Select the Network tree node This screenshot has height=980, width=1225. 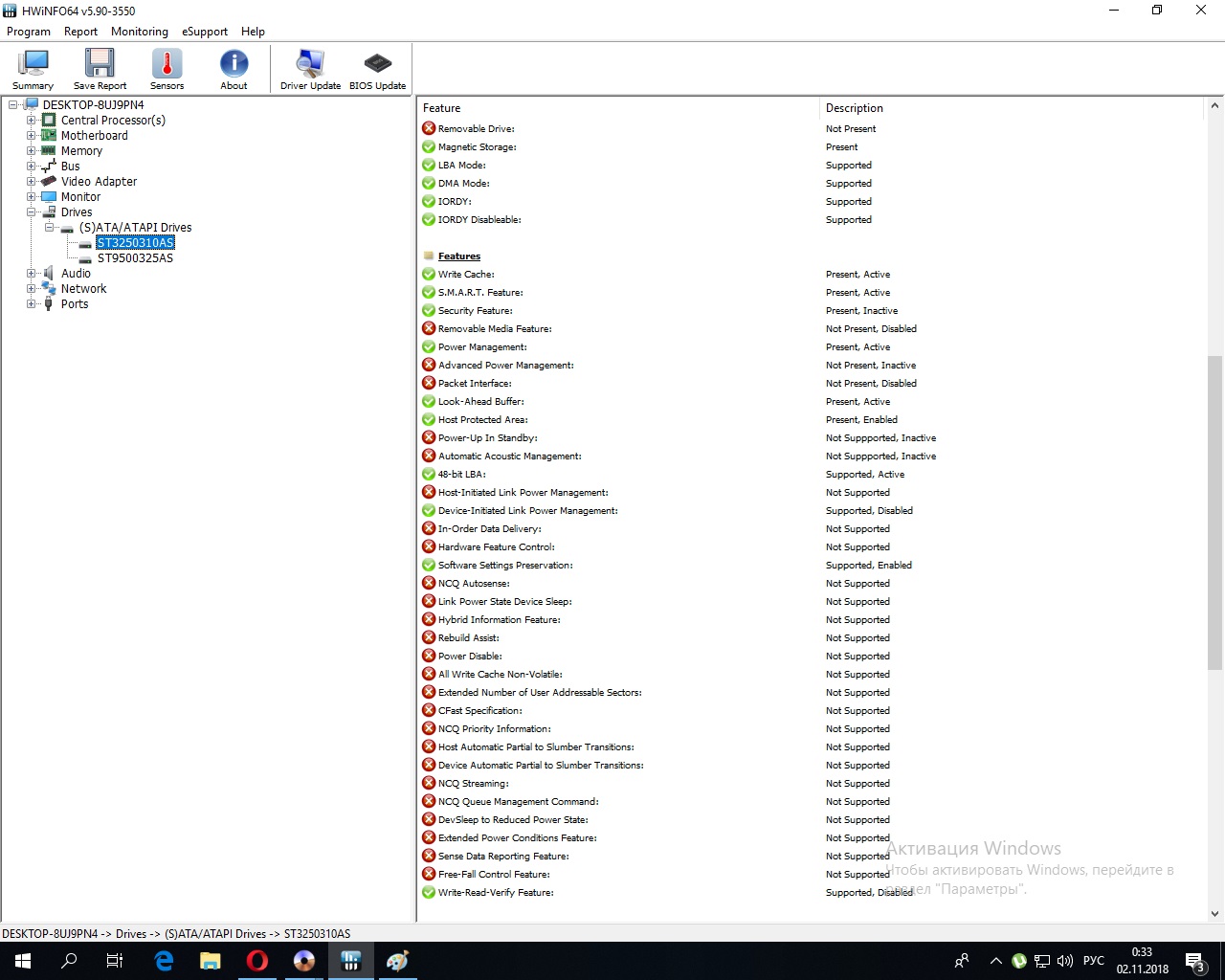pos(83,289)
